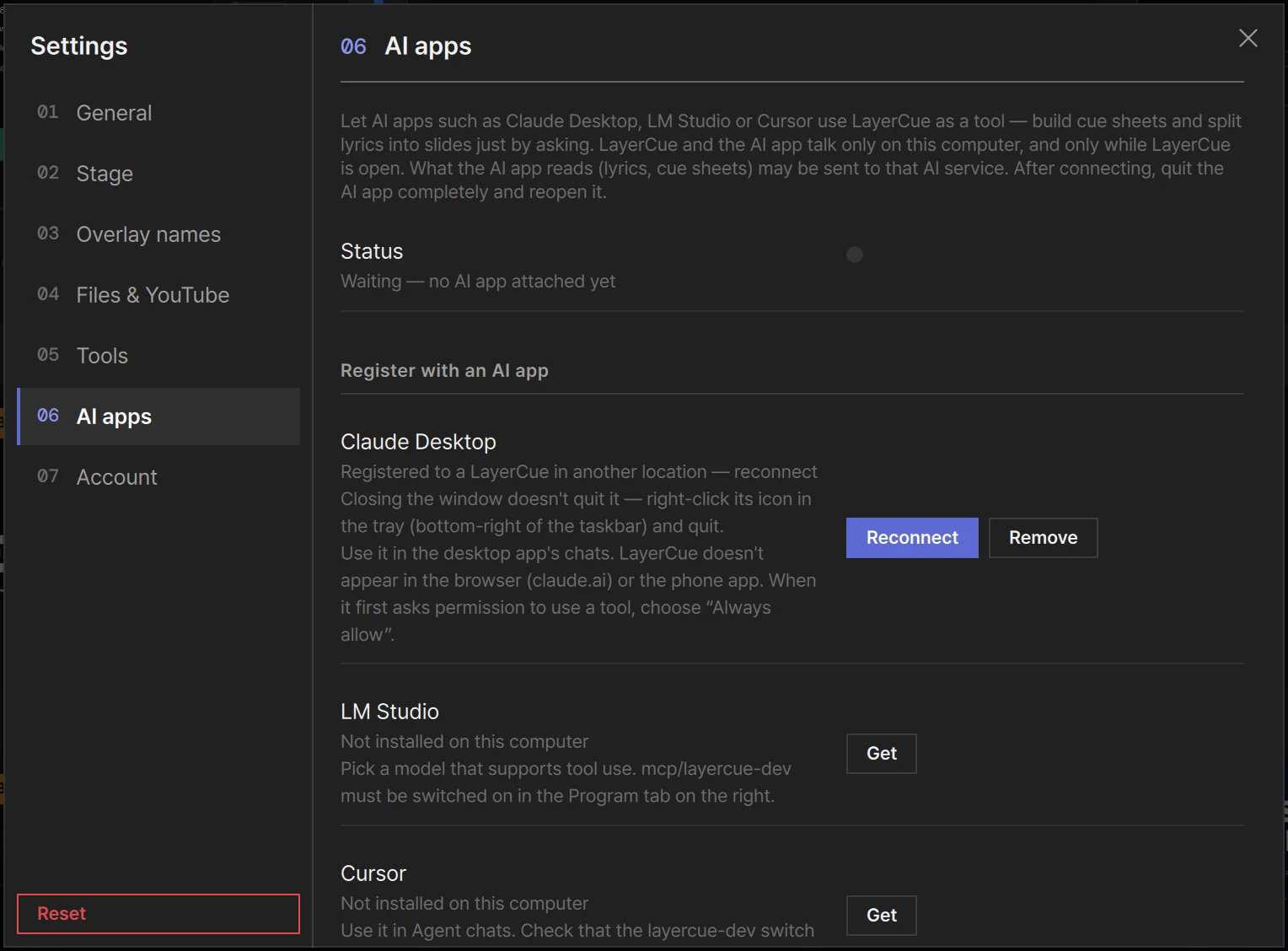Select the AI apps sidebar item
Image resolution: width=1288 pixels, height=951 pixels.
point(158,416)
